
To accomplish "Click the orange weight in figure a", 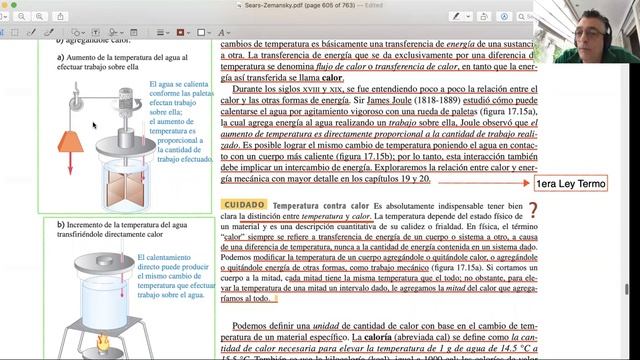I will click(x=70, y=142).
